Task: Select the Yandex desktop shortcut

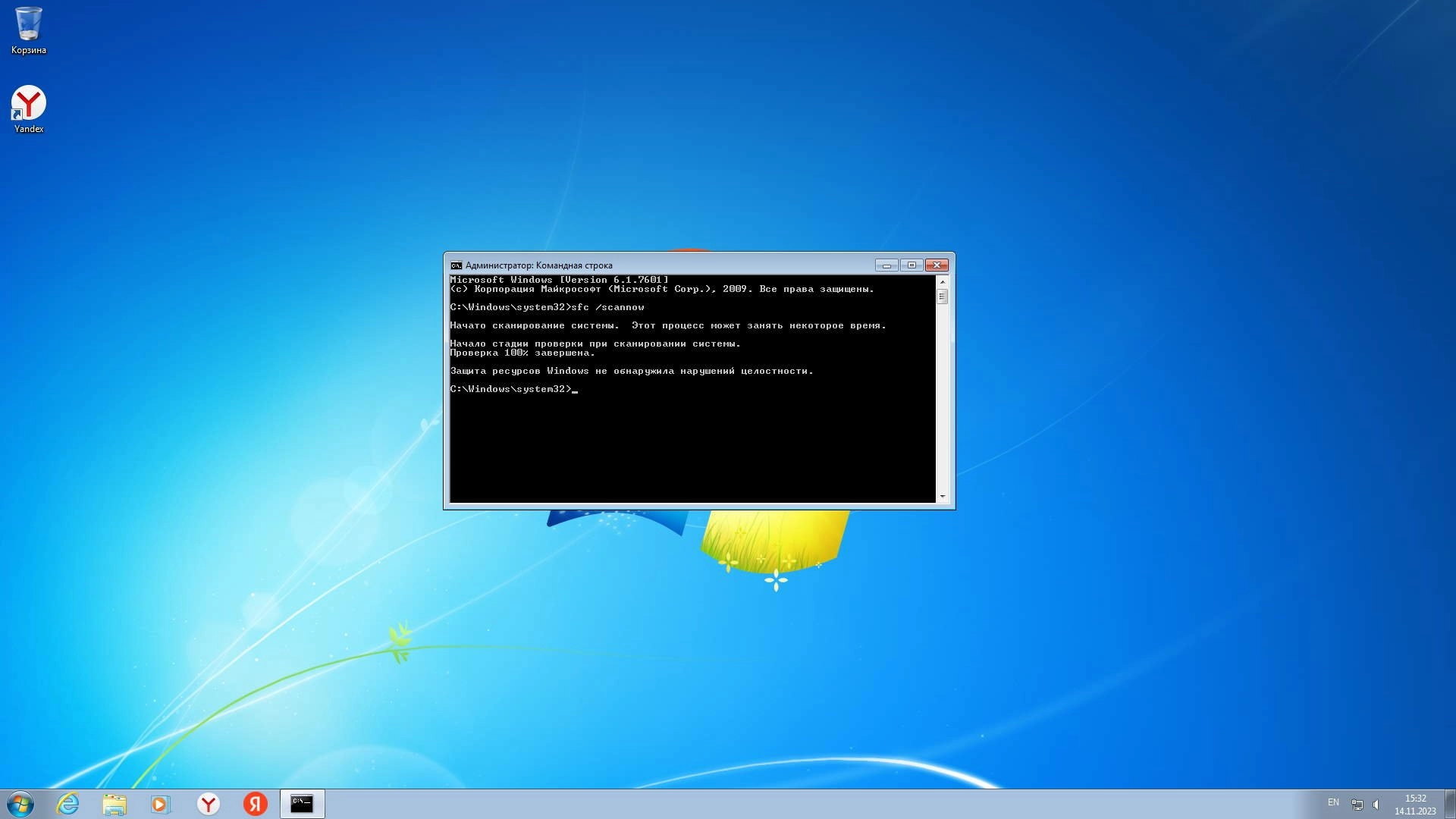Action: [x=29, y=104]
